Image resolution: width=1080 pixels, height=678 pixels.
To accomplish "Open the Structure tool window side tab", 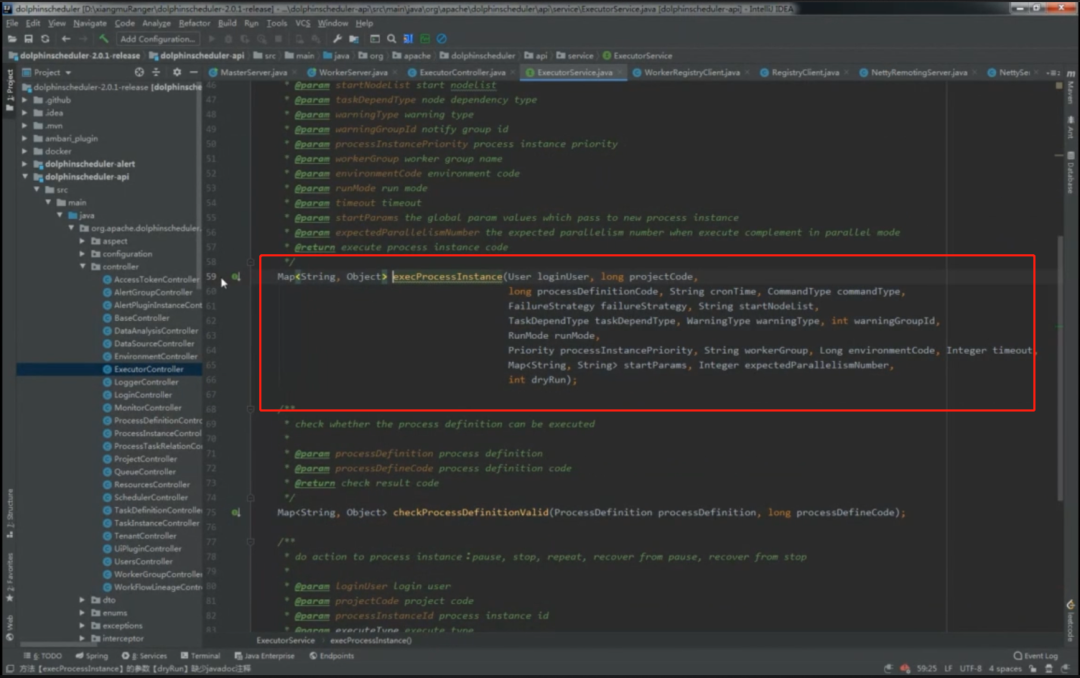I will pyautogui.click(x=10, y=513).
